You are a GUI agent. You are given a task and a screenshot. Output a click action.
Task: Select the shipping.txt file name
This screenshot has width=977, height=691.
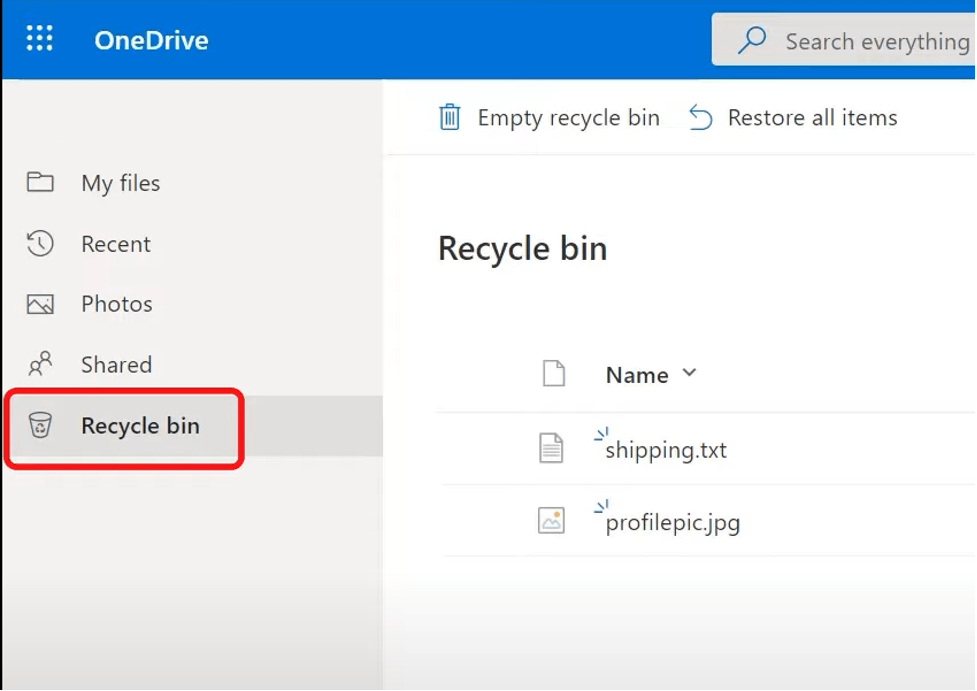tap(665, 449)
